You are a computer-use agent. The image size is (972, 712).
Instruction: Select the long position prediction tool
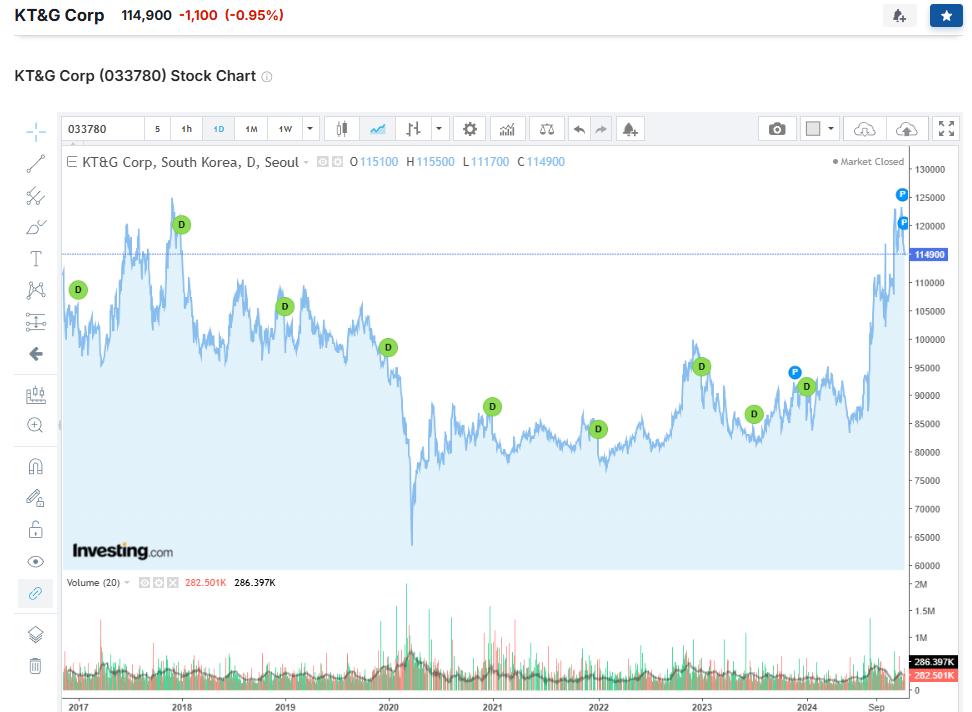pyautogui.click(x=36, y=322)
